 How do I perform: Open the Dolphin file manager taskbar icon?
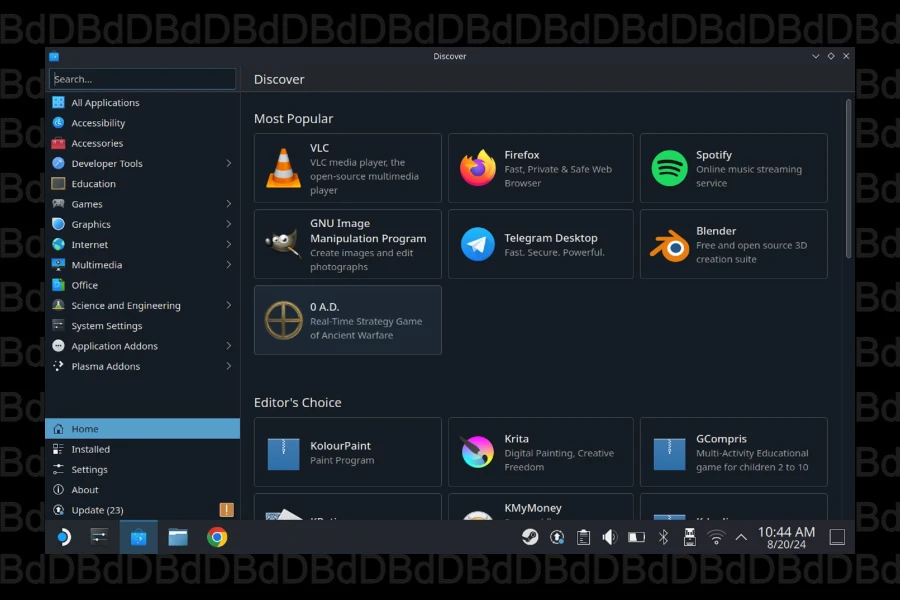click(x=178, y=537)
